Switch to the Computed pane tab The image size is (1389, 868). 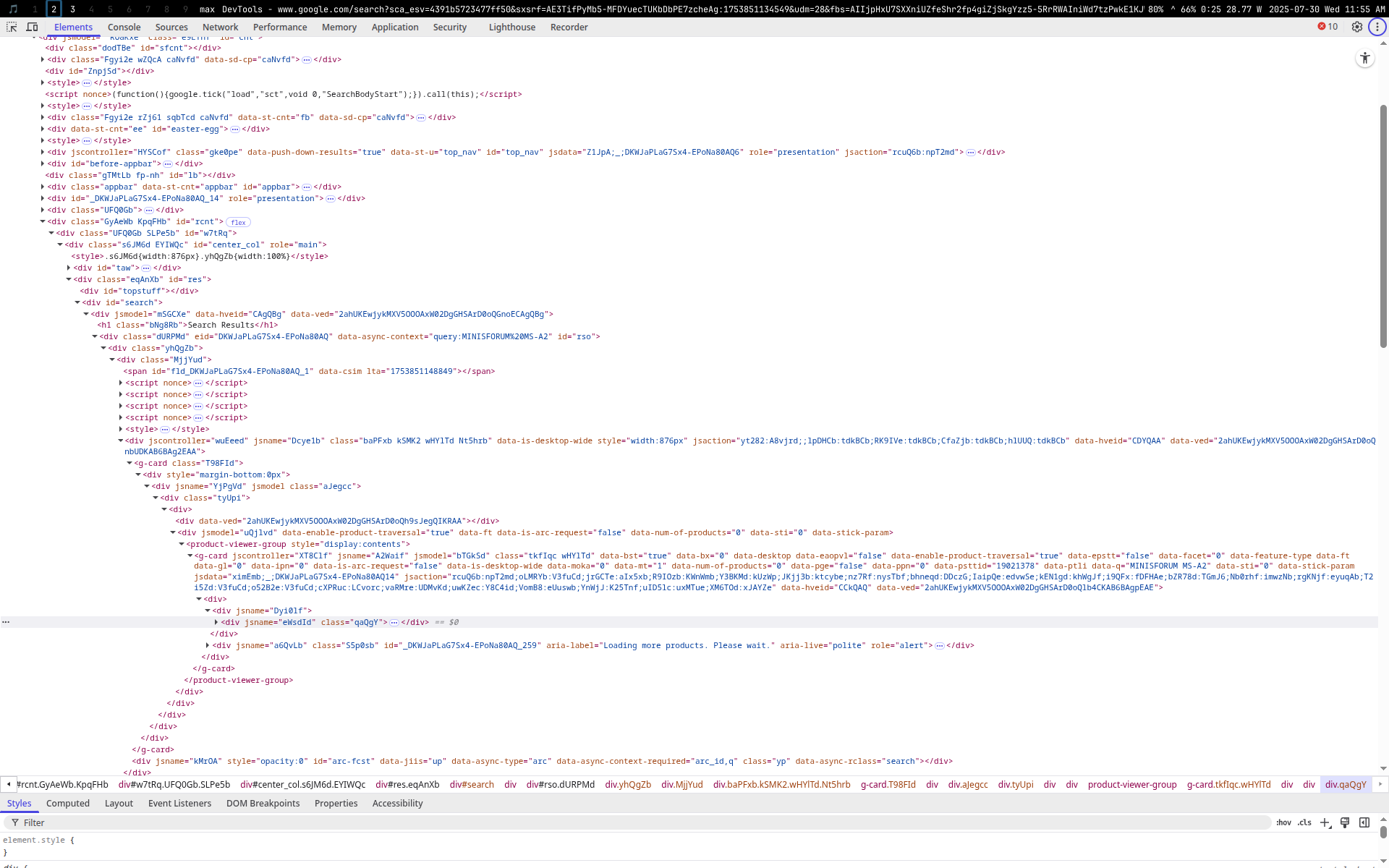[x=68, y=804]
